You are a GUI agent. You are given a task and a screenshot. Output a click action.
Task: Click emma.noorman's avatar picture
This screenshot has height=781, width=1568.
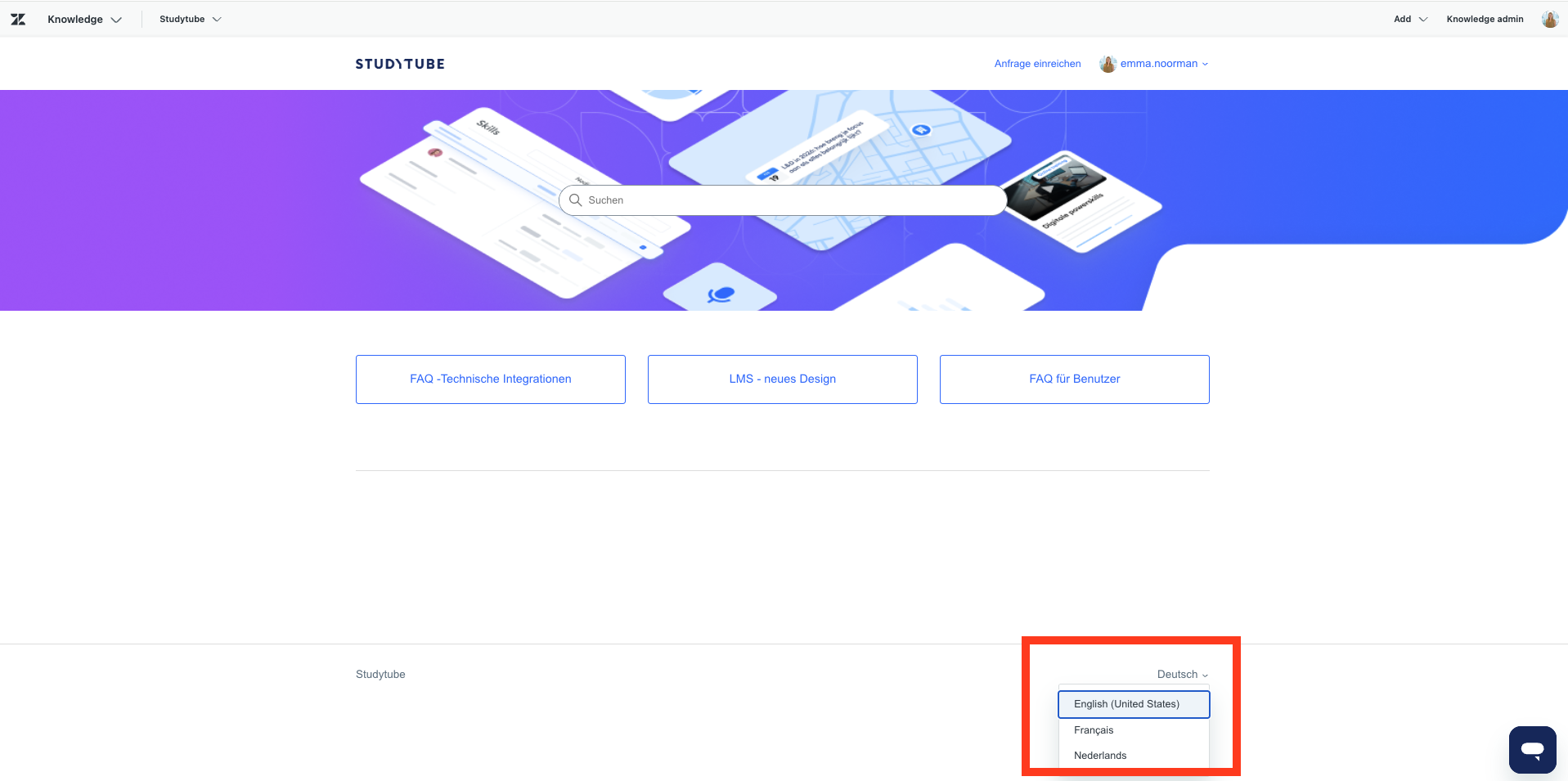point(1107,64)
